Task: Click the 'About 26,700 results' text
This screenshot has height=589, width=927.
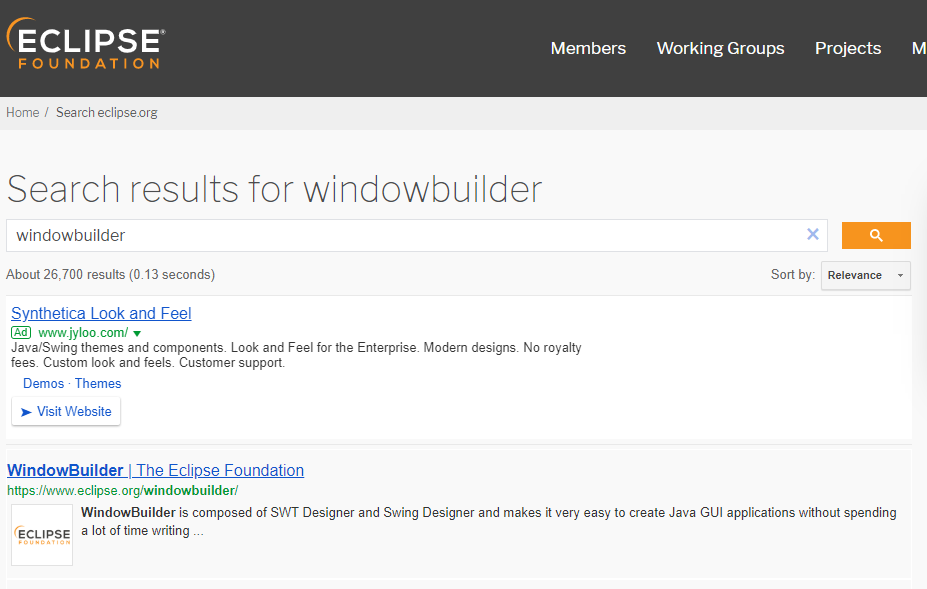Action: [x=111, y=274]
